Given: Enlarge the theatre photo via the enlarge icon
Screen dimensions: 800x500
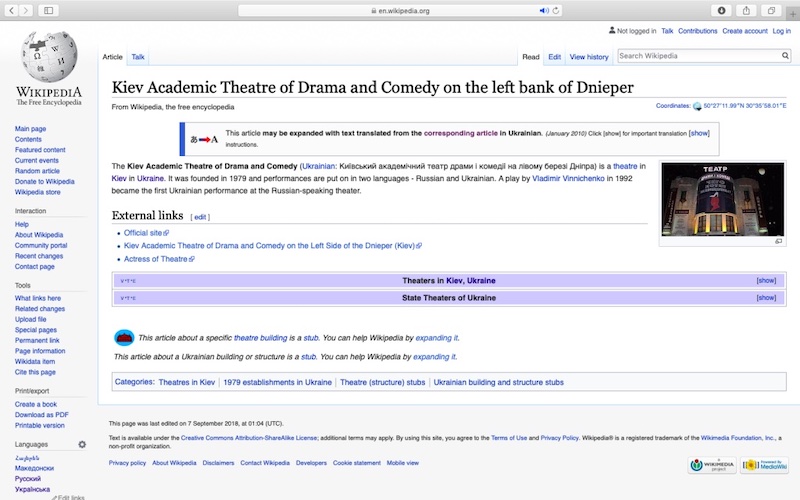Looking at the screenshot, I should [779, 241].
